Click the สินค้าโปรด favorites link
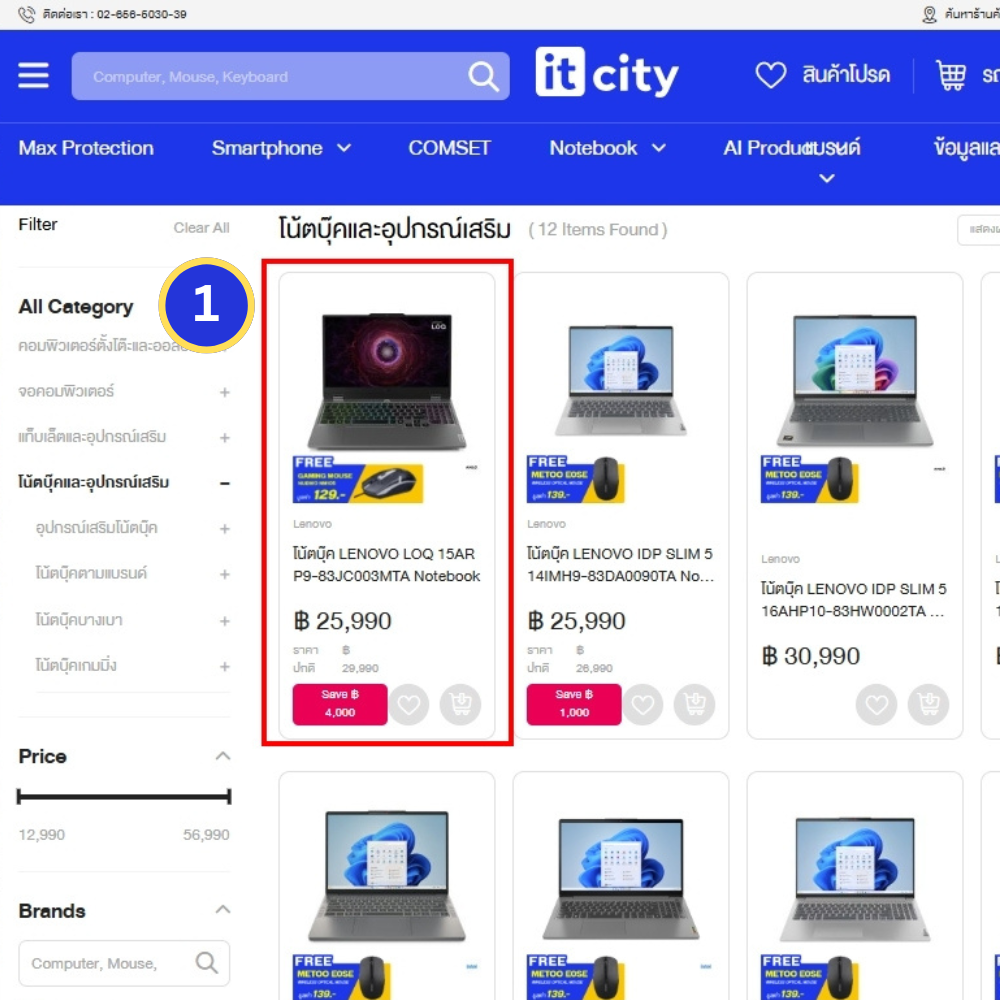Image resolution: width=1000 pixels, height=1000 pixels. click(x=846, y=75)
